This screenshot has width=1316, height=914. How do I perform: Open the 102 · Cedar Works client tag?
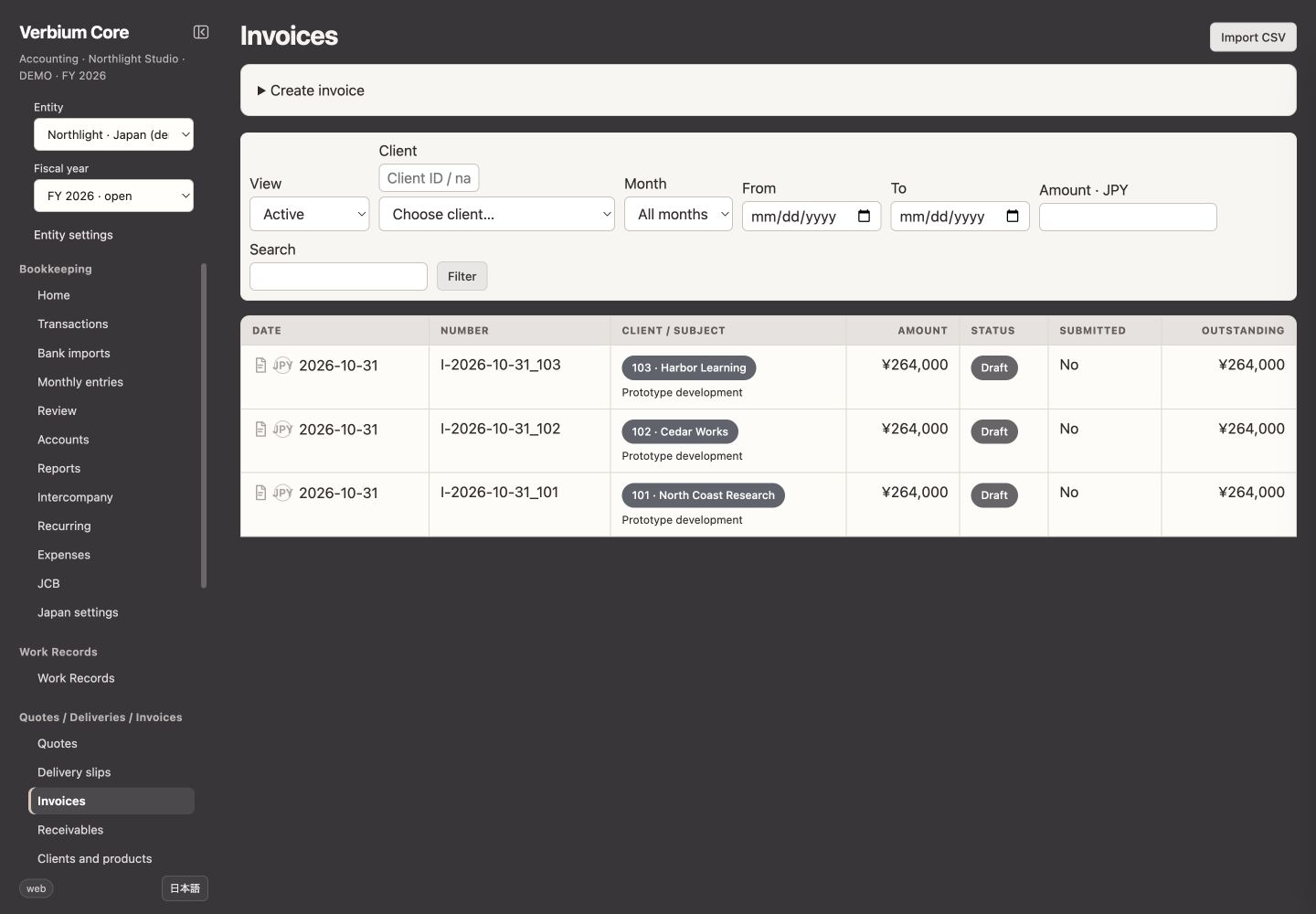pos(680,431)
